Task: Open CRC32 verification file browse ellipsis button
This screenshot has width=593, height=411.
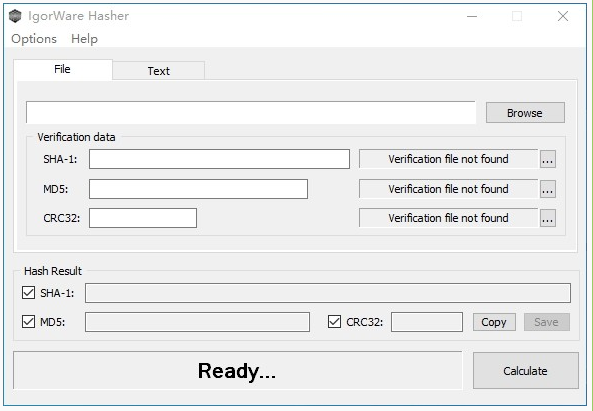Action: point(548,218)
